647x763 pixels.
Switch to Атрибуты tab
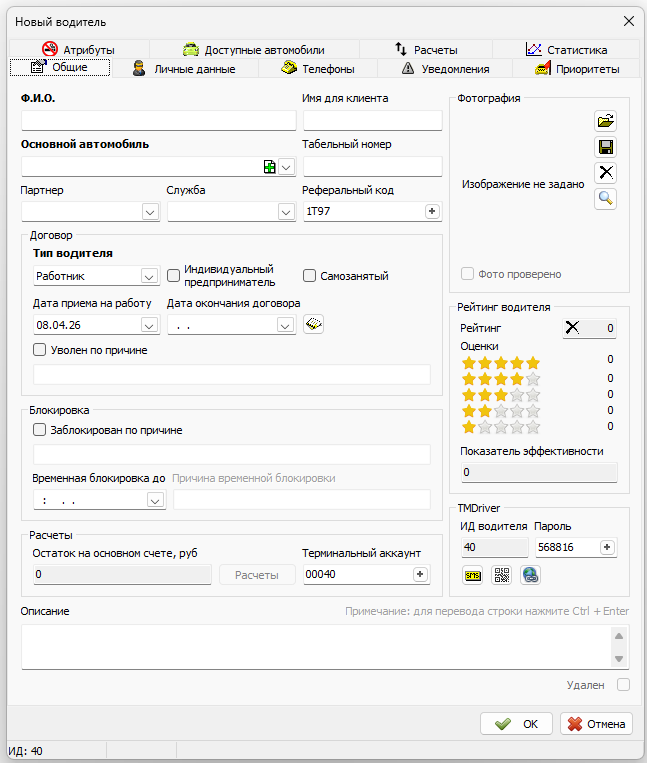(x=79, y=49)
